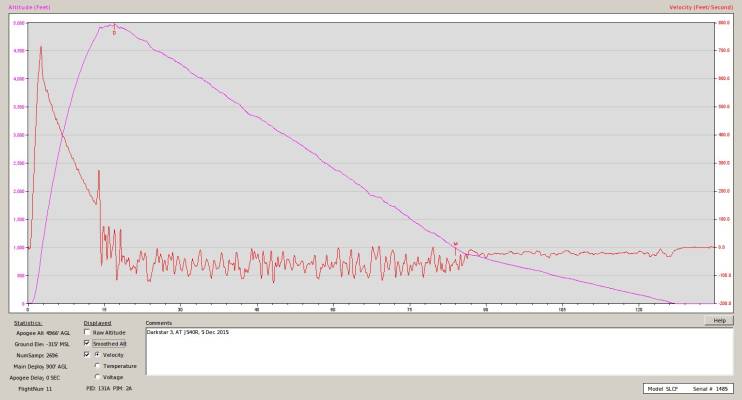Image resolution: width=742 pixels, height=400 pixels.
Task: Click the Apogee Alt statistic value
Action: [58, 332]
